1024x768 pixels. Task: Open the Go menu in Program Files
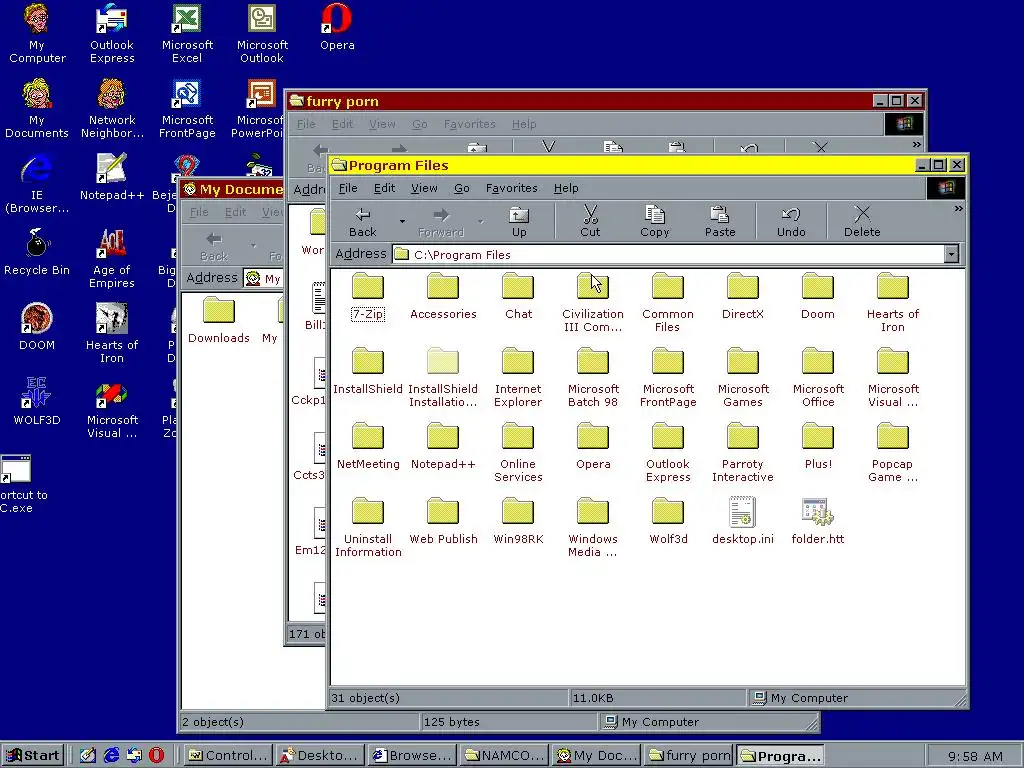462,188
